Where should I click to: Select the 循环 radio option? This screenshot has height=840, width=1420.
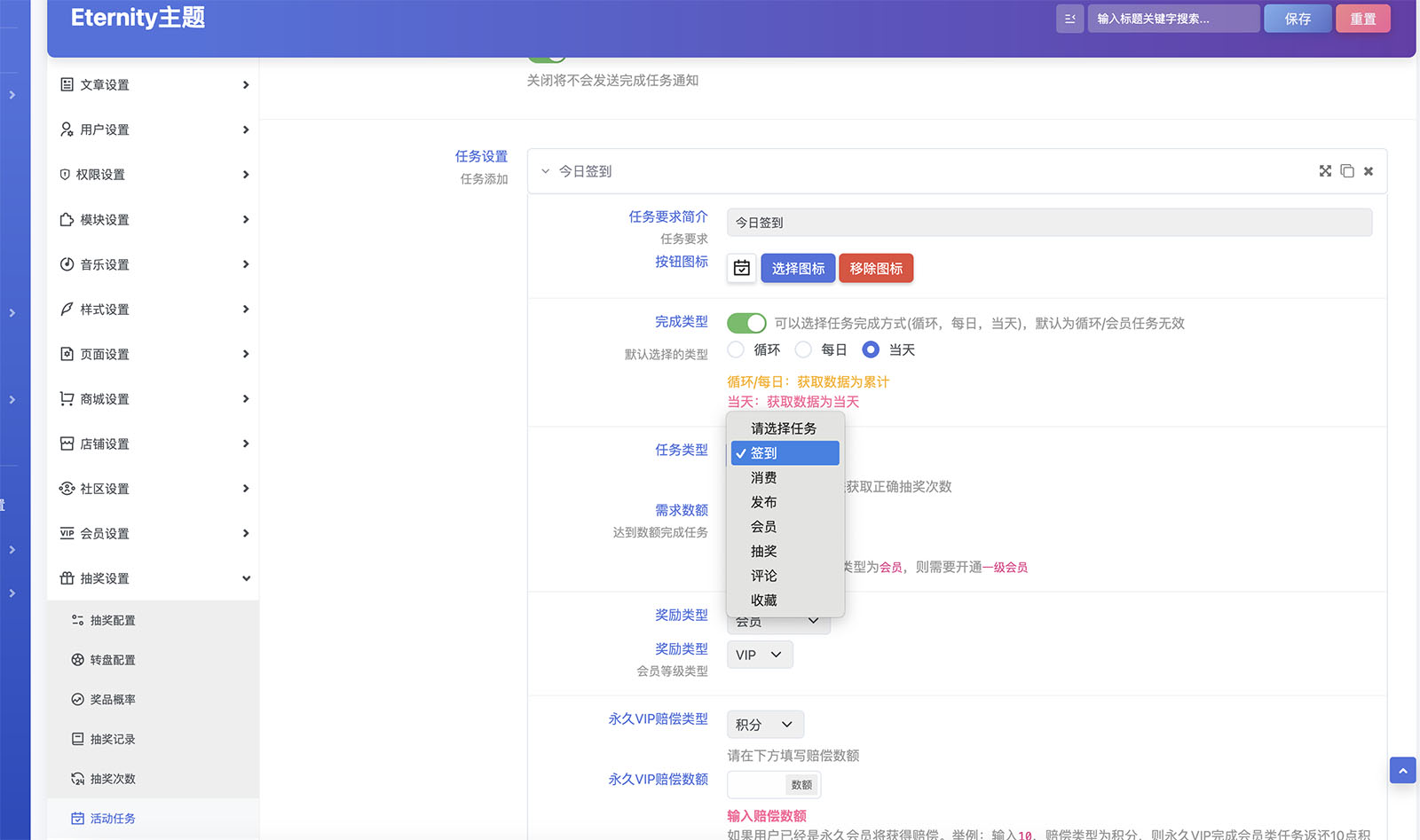[737, 349]
